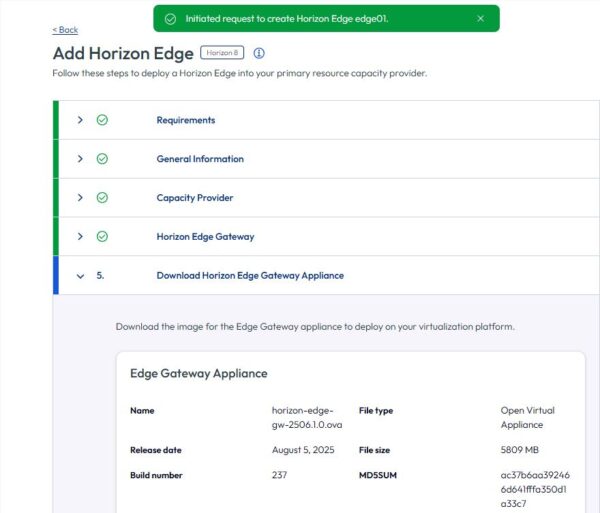Expand the Horizon Edge Gateway step chevron
The image size is (600, 513).
point(80,236)
